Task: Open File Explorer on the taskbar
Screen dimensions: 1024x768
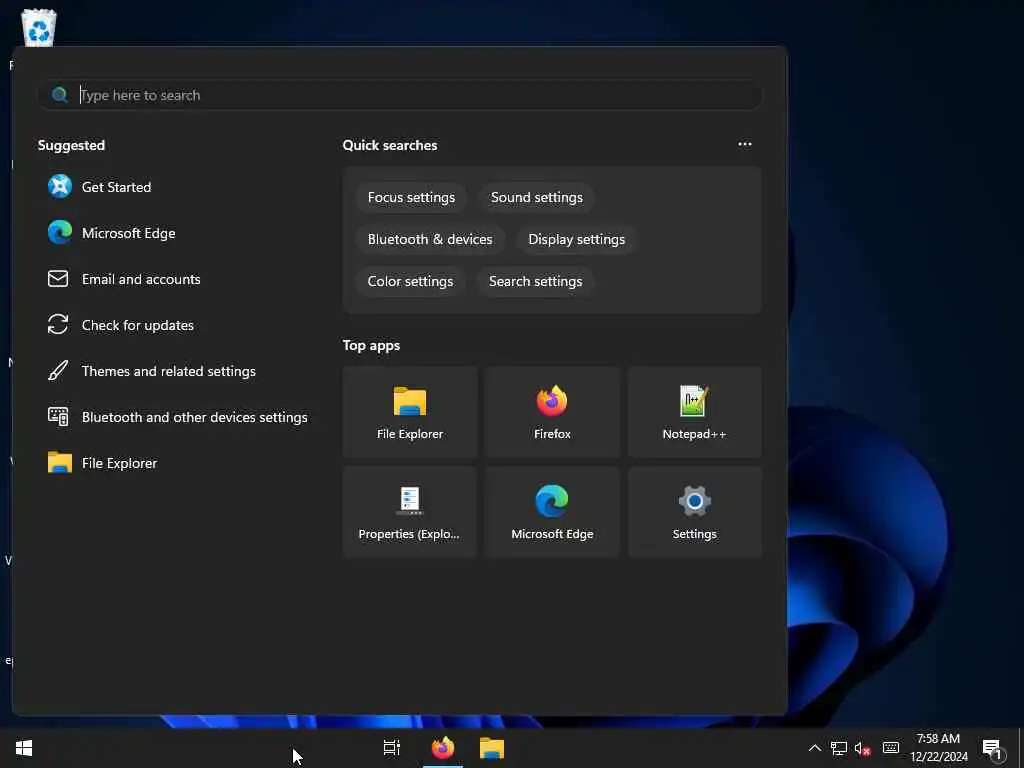Action: tap(492, 748)
